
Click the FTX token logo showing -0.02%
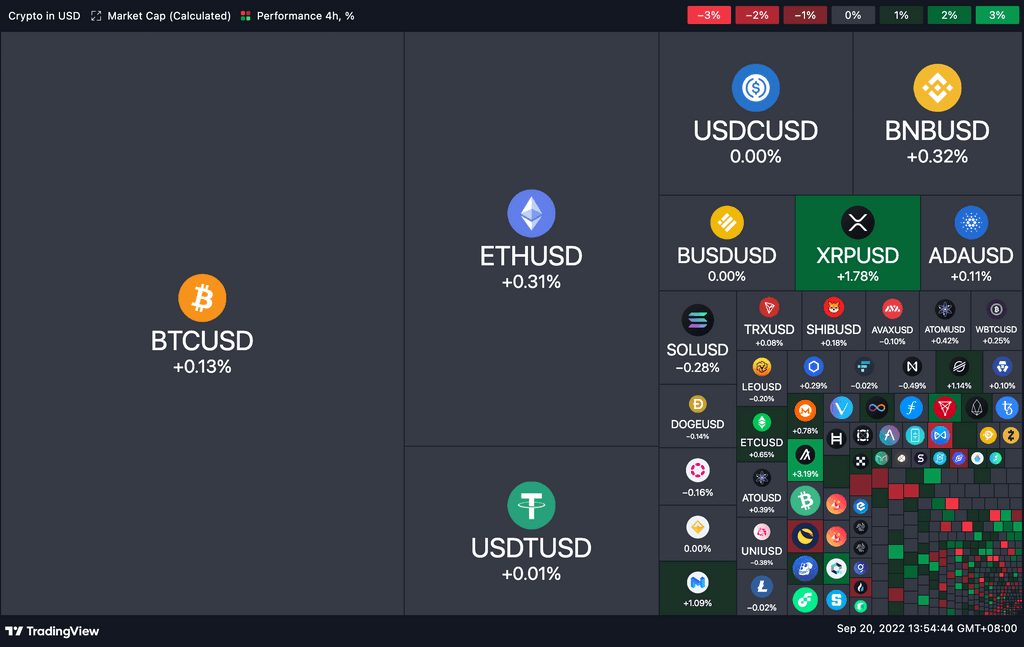864,367
